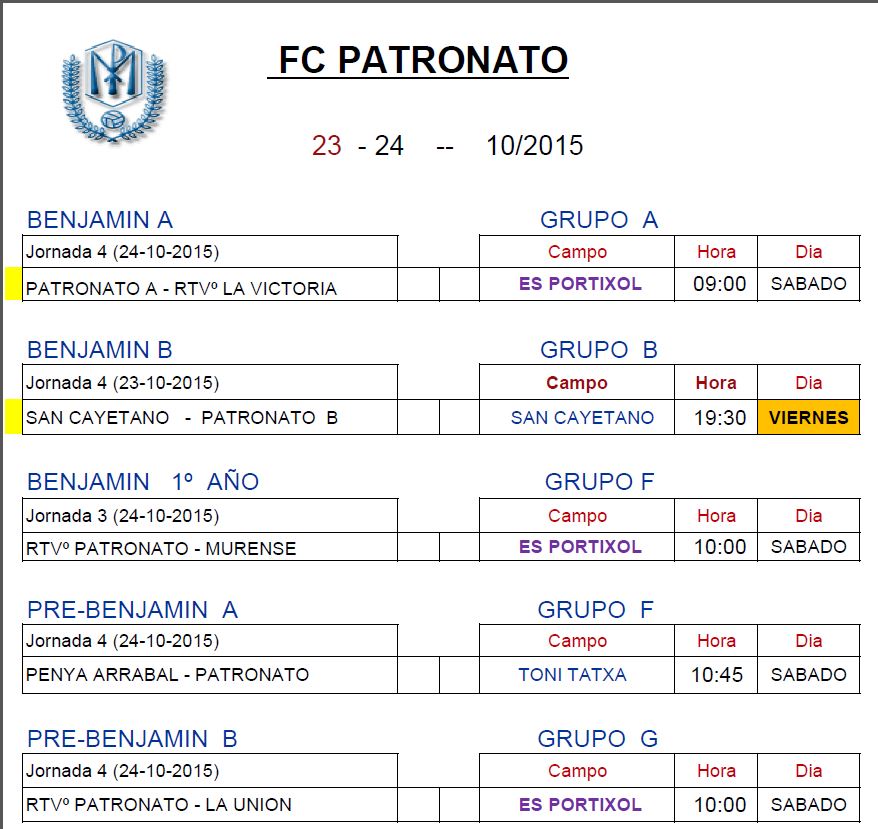The image size is (878, 829).
Task: Click the GRUPO B heading
Action: [x=598, y=350]
